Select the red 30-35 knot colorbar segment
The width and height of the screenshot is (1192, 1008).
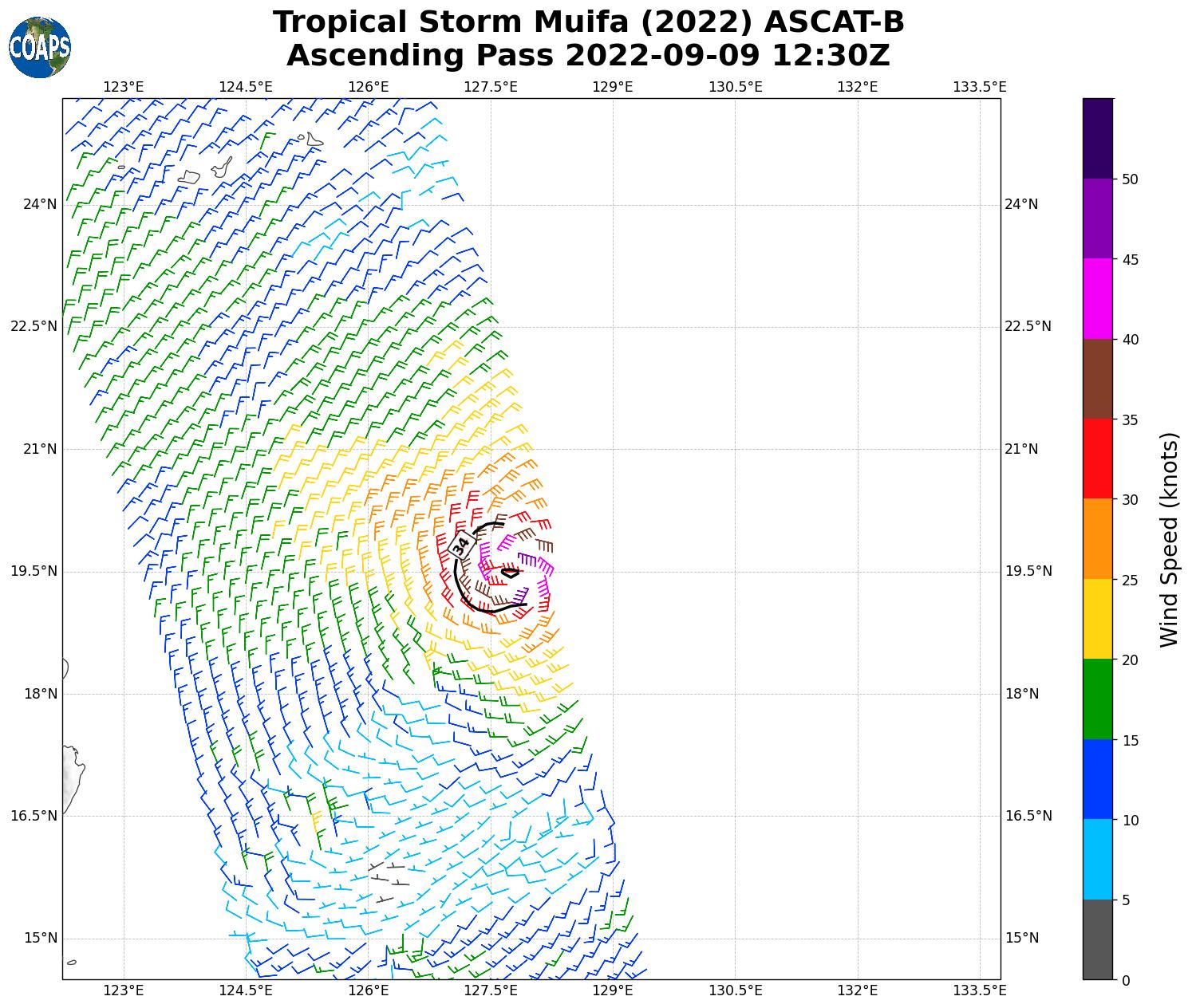point(1097,459)
